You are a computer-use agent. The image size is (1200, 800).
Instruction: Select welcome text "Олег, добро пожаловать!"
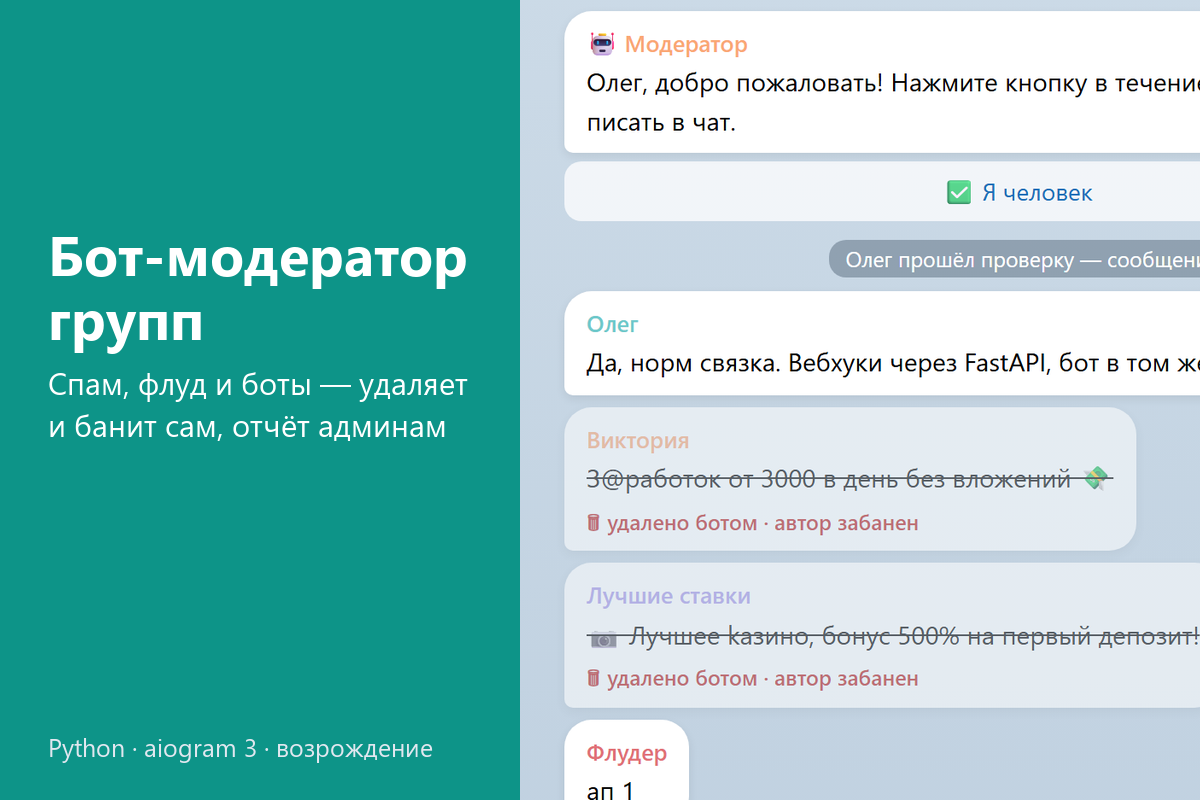[735, 83]
